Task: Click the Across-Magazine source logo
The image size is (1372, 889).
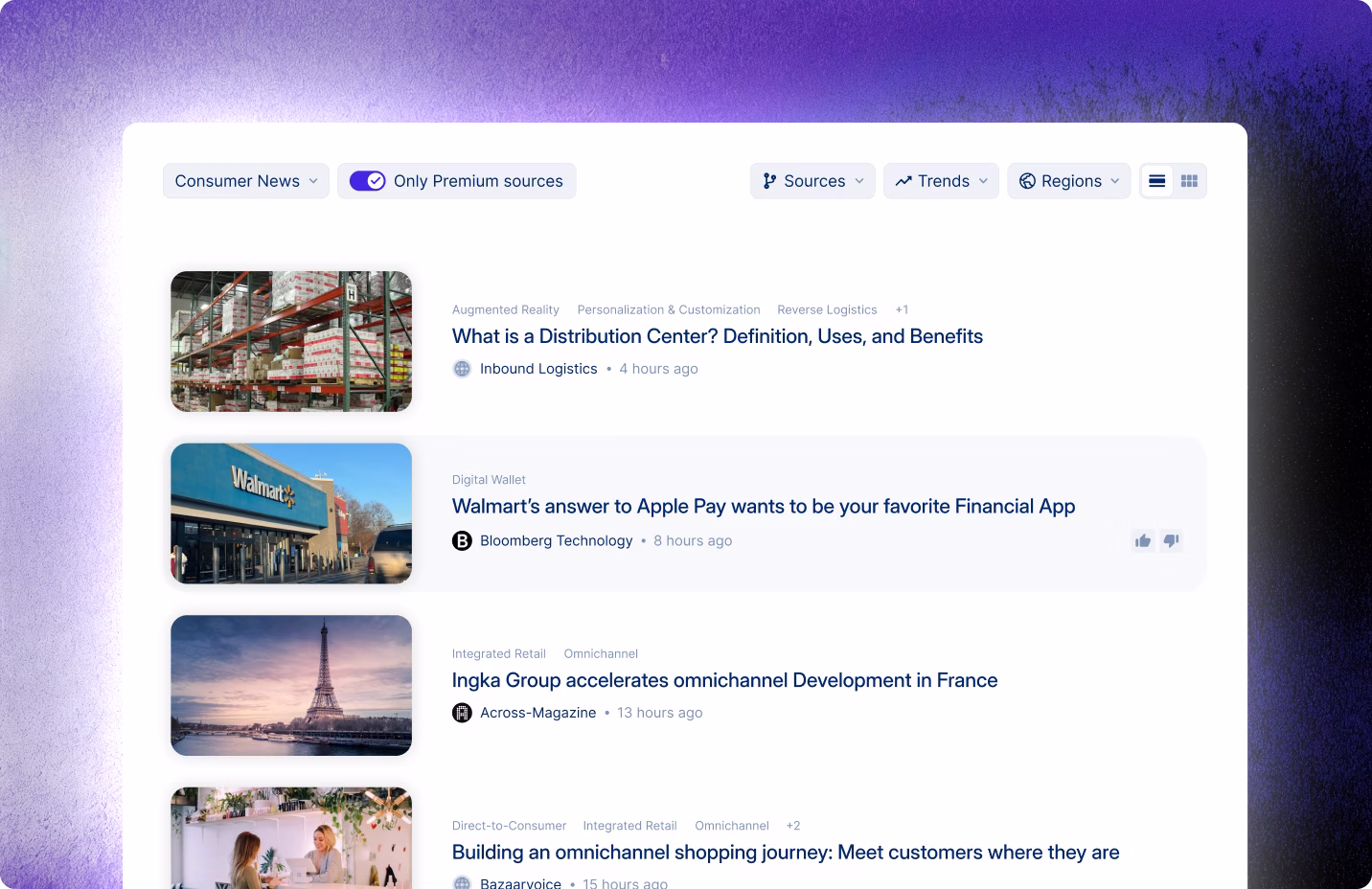Action: (462, 713)
